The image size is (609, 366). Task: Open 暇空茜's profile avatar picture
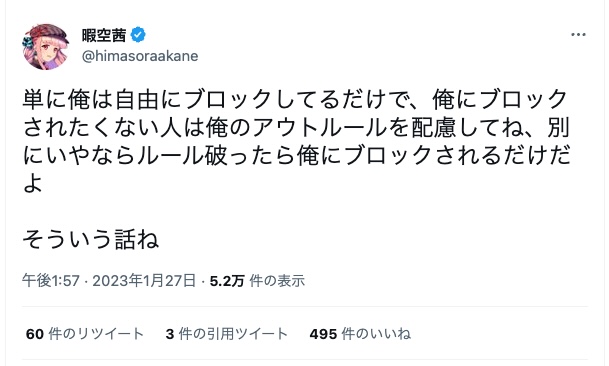(x=46, y=47)
